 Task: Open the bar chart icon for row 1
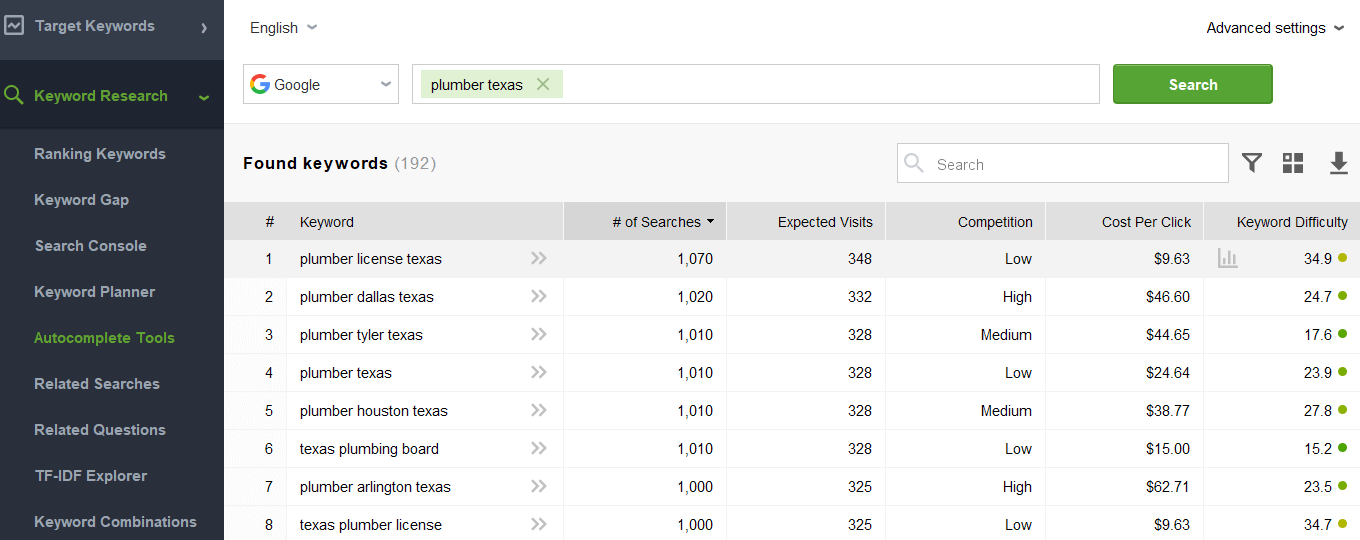pyautogui.click(x=1228, y=259)
